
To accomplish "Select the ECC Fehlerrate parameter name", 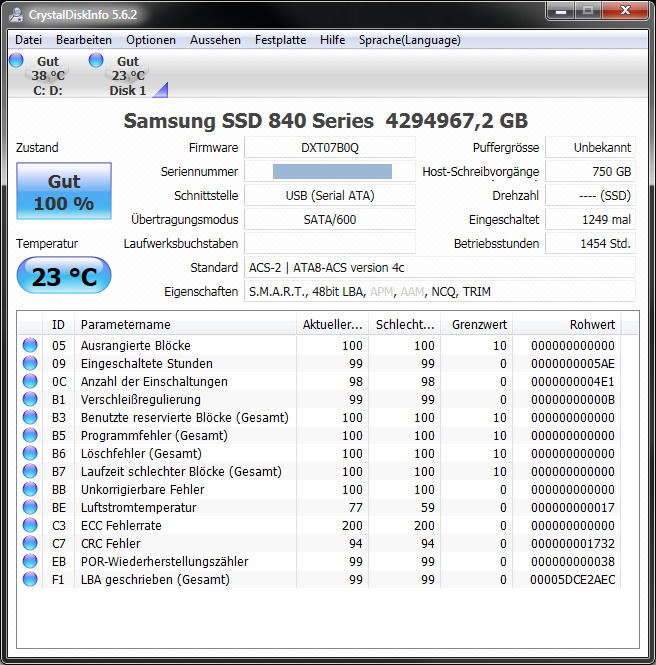I will (121, 525).
